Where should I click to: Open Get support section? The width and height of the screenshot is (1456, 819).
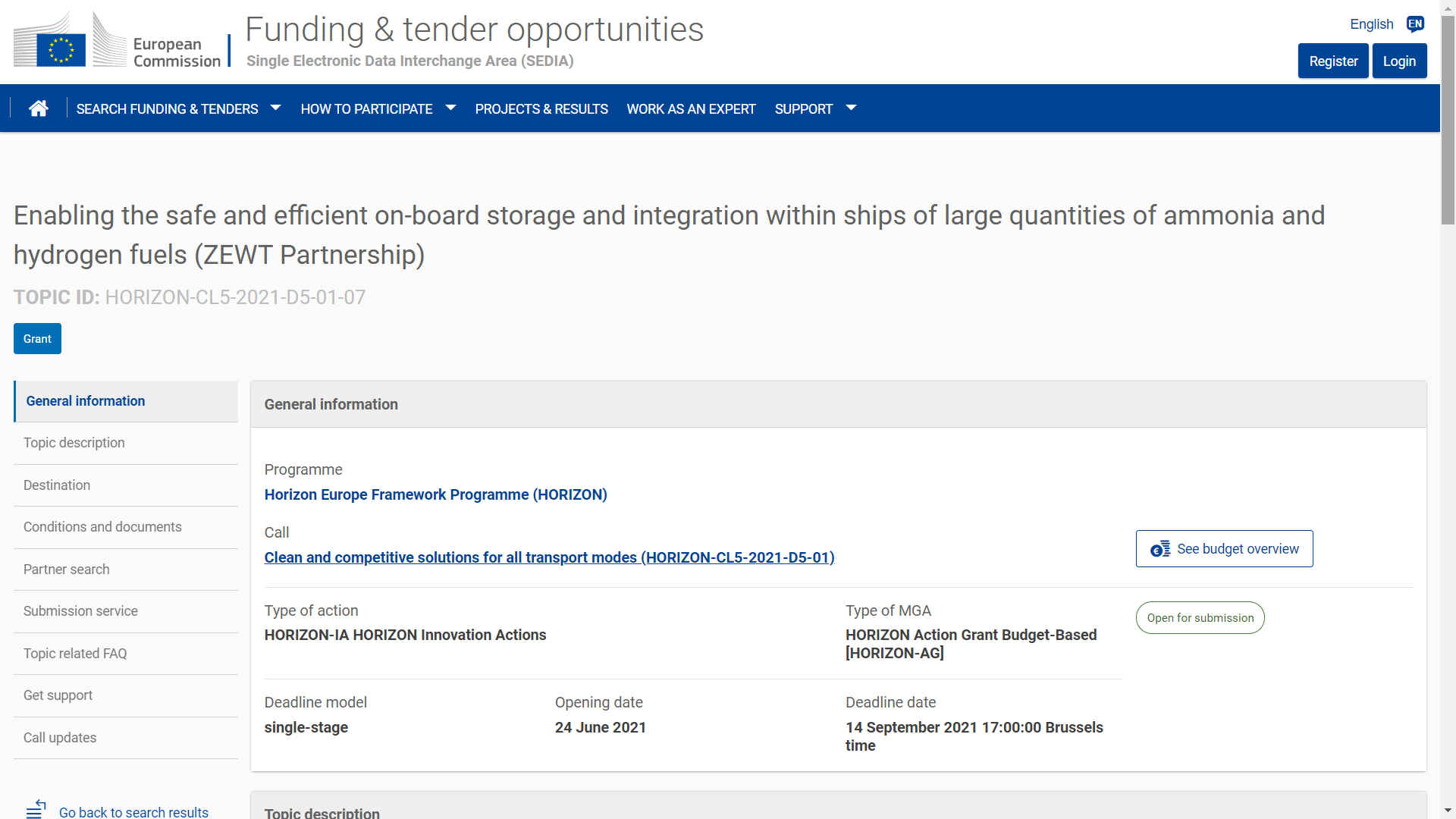126,695
